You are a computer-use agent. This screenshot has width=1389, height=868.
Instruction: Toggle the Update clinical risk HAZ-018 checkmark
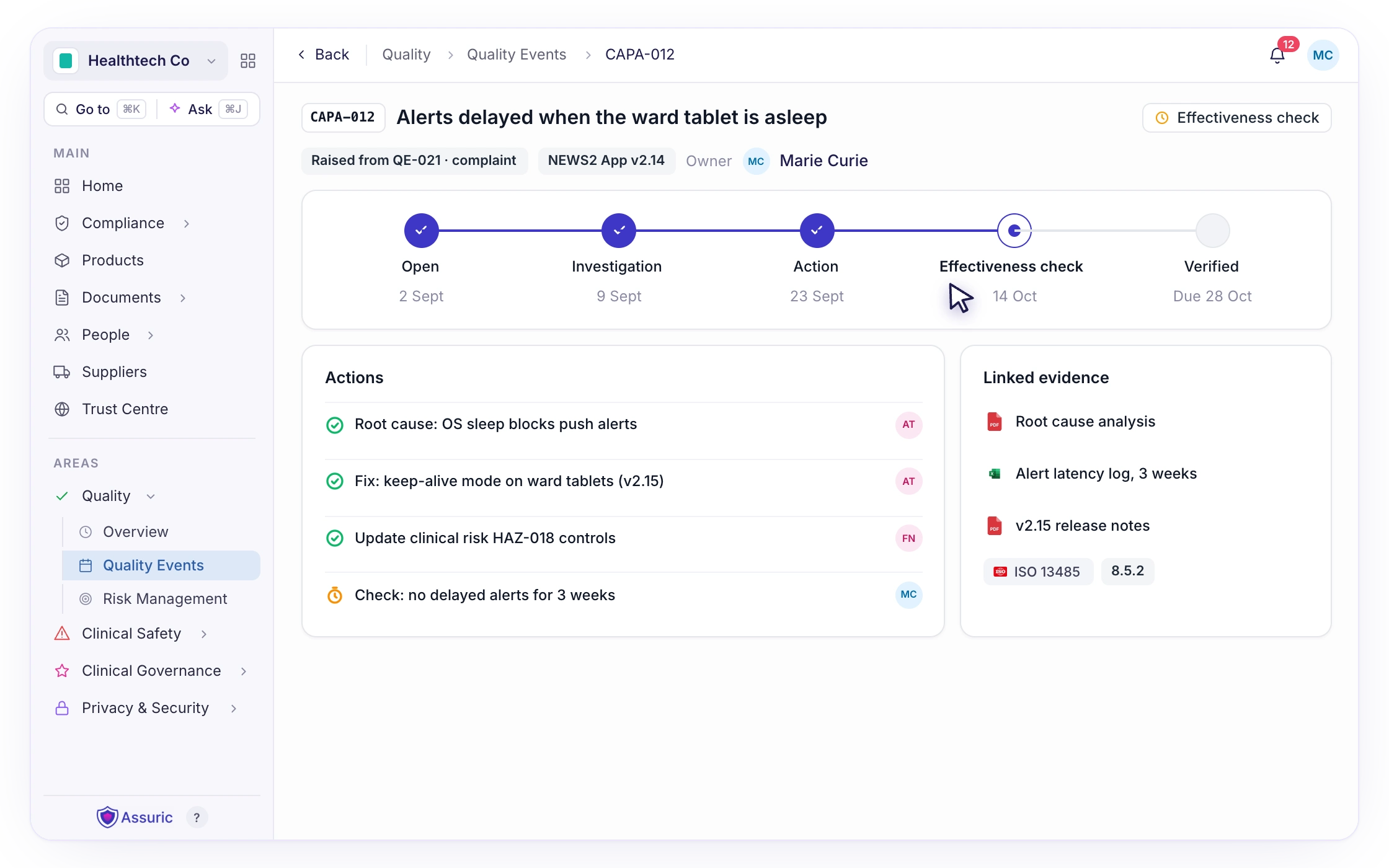335,538
